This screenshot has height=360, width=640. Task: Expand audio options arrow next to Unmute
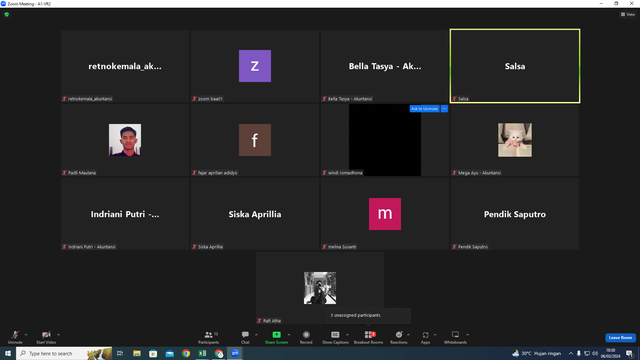26,335
